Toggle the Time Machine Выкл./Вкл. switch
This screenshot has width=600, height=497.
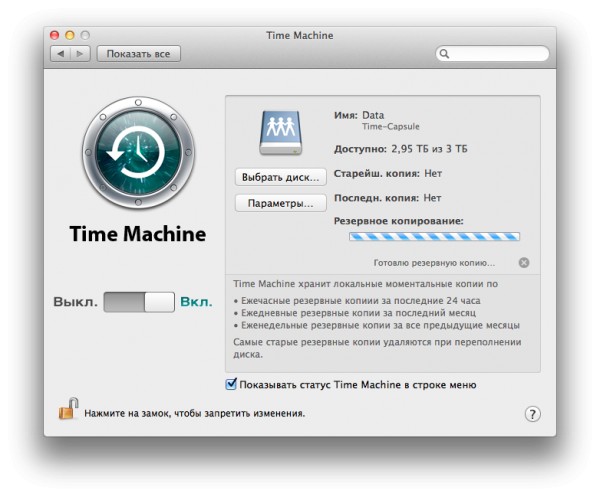point(139,302)
